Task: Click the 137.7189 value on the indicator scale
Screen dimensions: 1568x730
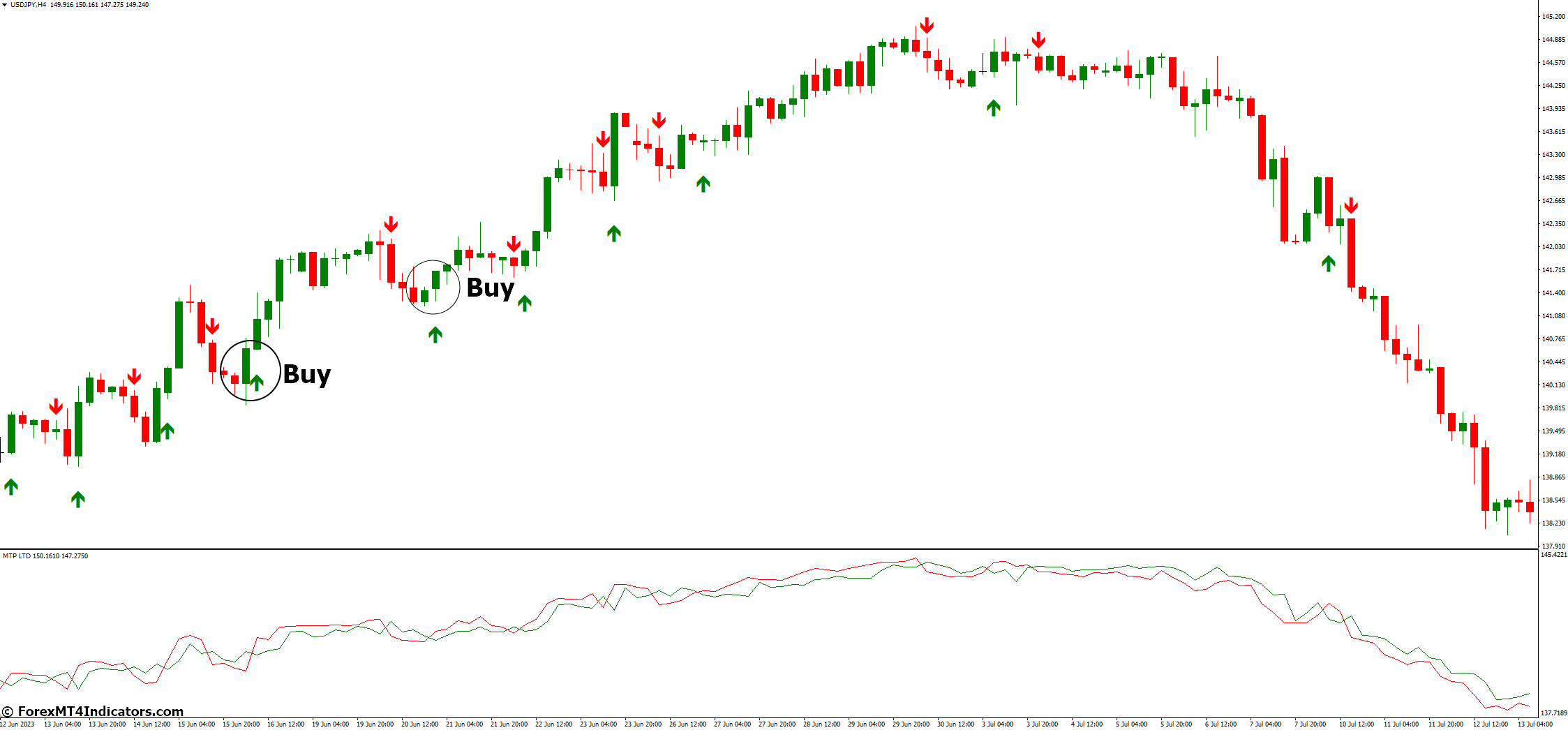Action: [1553, 713]
